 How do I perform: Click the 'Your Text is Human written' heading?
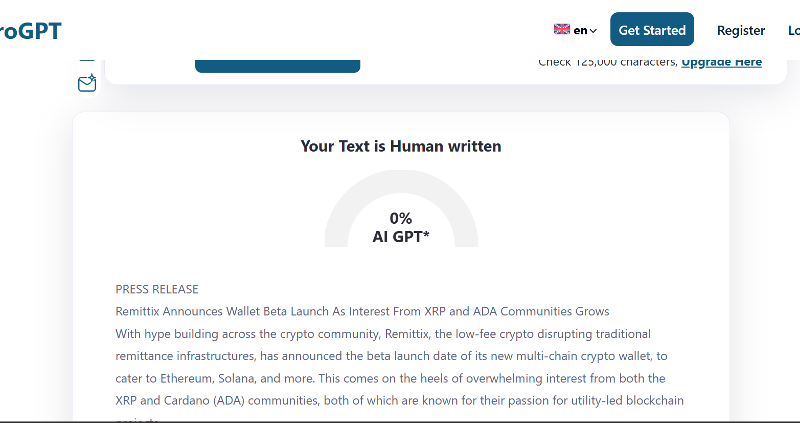click(x=401, y=146)
